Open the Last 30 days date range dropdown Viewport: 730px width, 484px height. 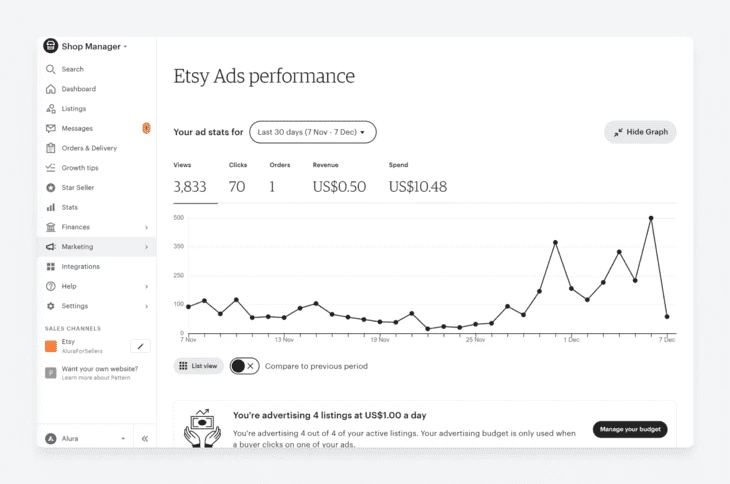pos(312,132)
